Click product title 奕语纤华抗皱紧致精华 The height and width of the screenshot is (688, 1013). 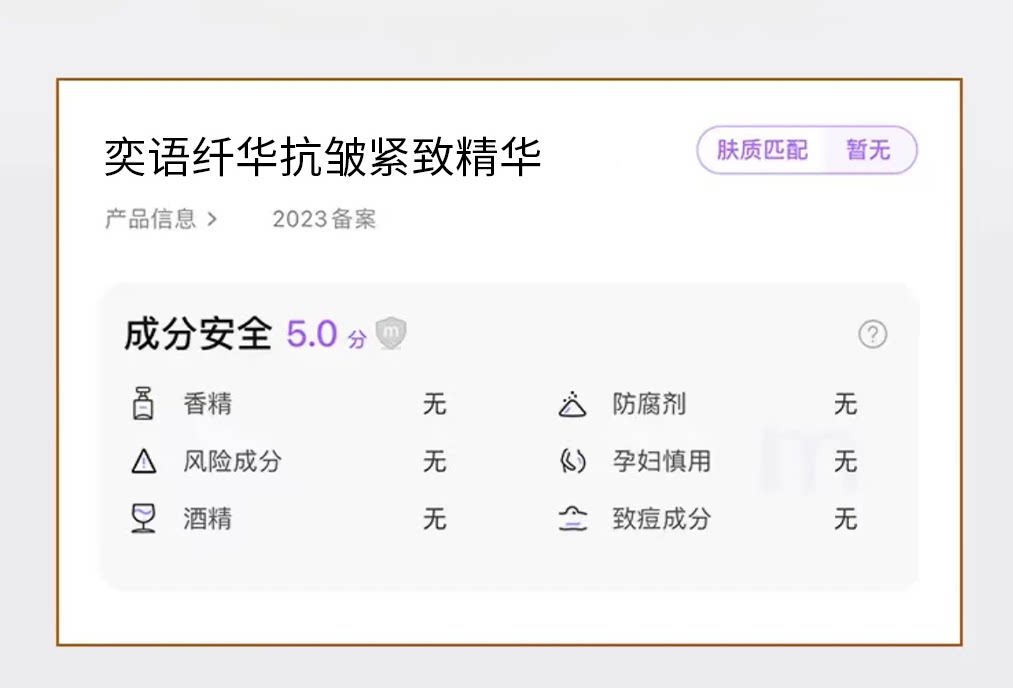pyautogui.click(x=322, y=157)
